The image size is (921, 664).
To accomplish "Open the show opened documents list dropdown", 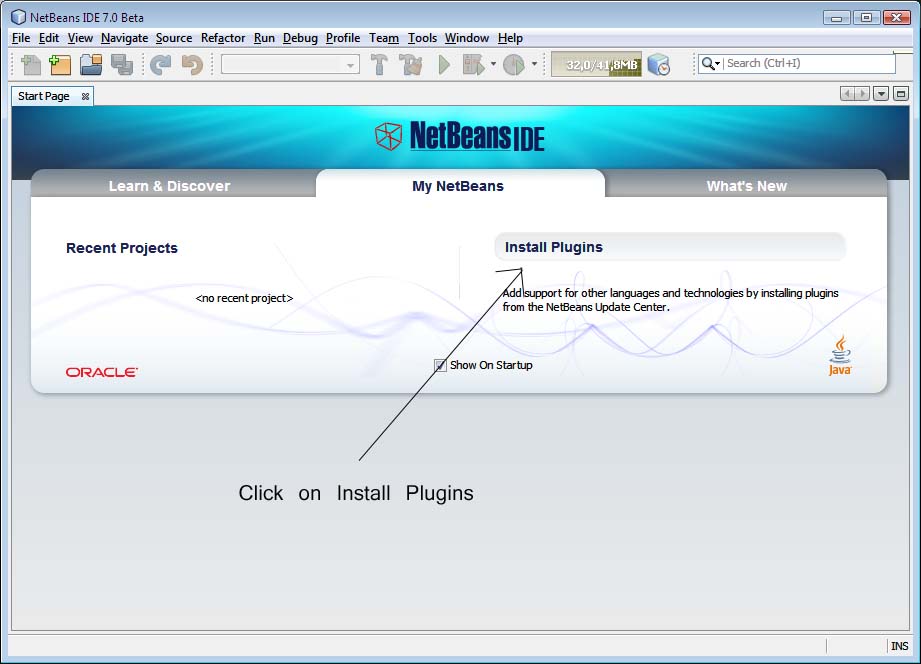I will [x=881, y=93].
